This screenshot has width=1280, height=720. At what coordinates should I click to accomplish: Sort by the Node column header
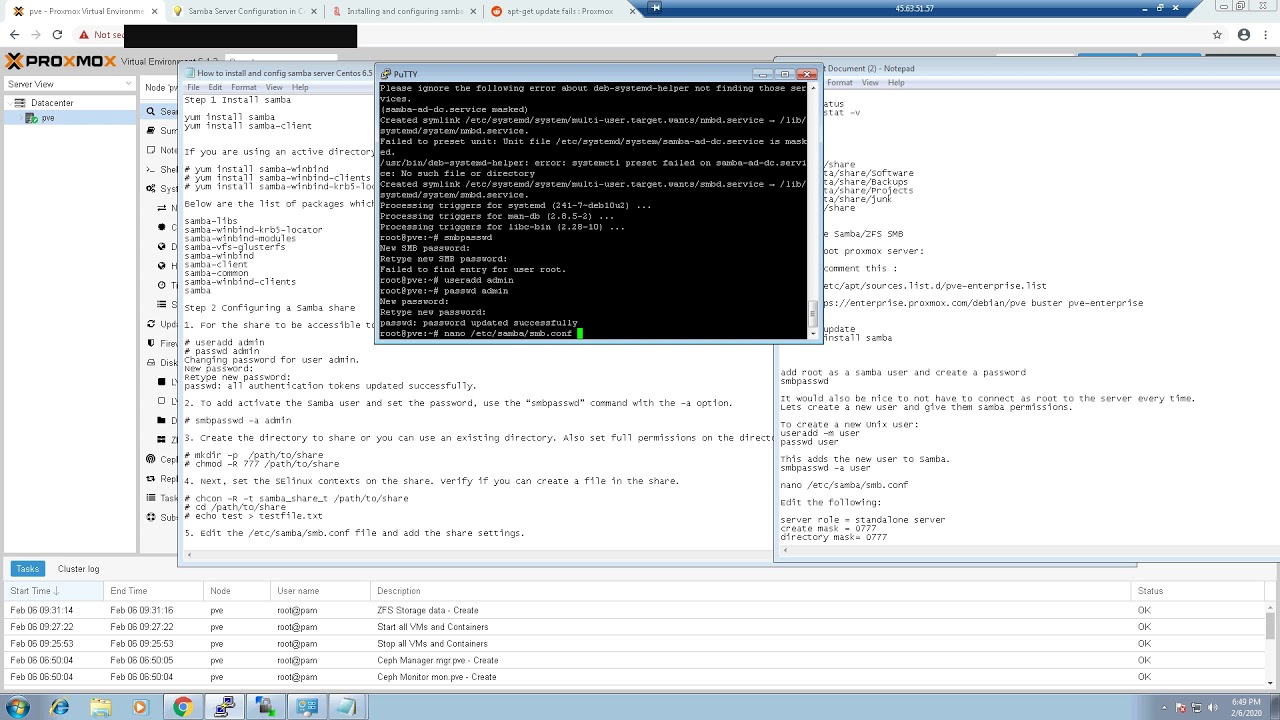[x=237, y=591]
